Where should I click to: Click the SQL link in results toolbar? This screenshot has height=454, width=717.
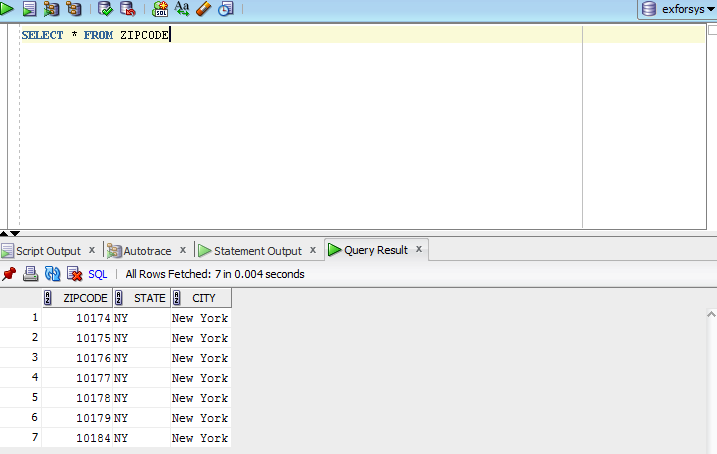98,274
